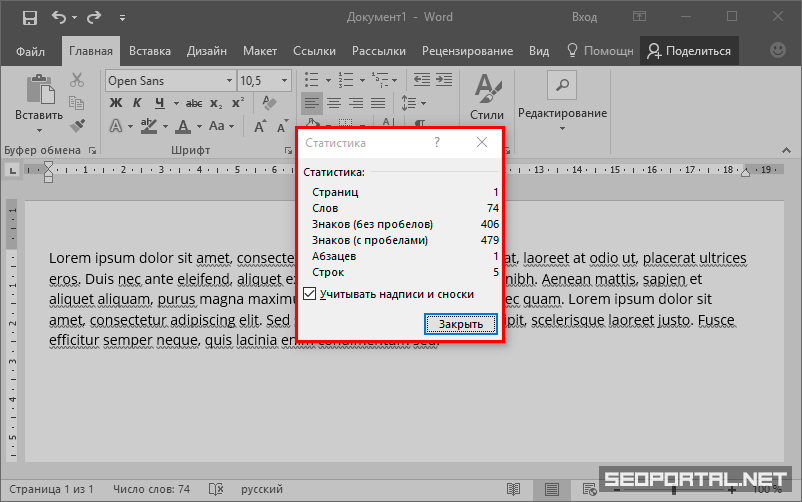The width and height of the screenshot is (802, 502).
Task: Toggle Print Layout view in status bar
Action: tap(551, 490)
